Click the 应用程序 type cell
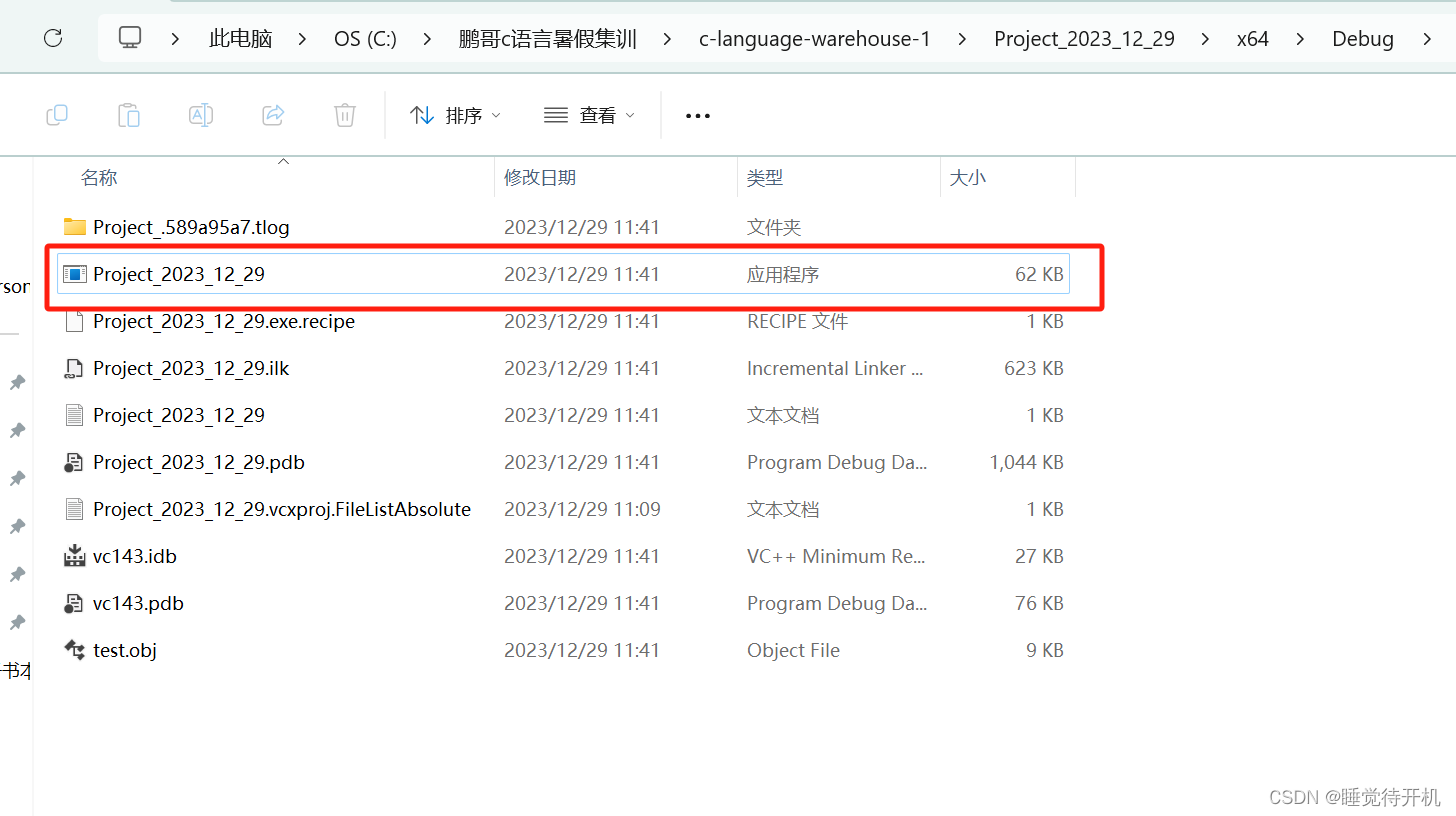 click(x=783, y=274)
